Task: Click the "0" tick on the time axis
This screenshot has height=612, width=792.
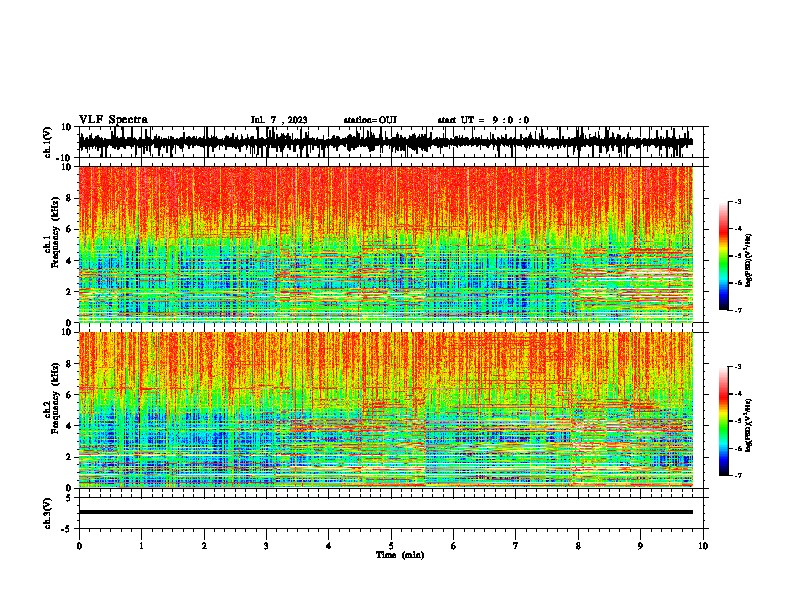Action: click(79, 546)
